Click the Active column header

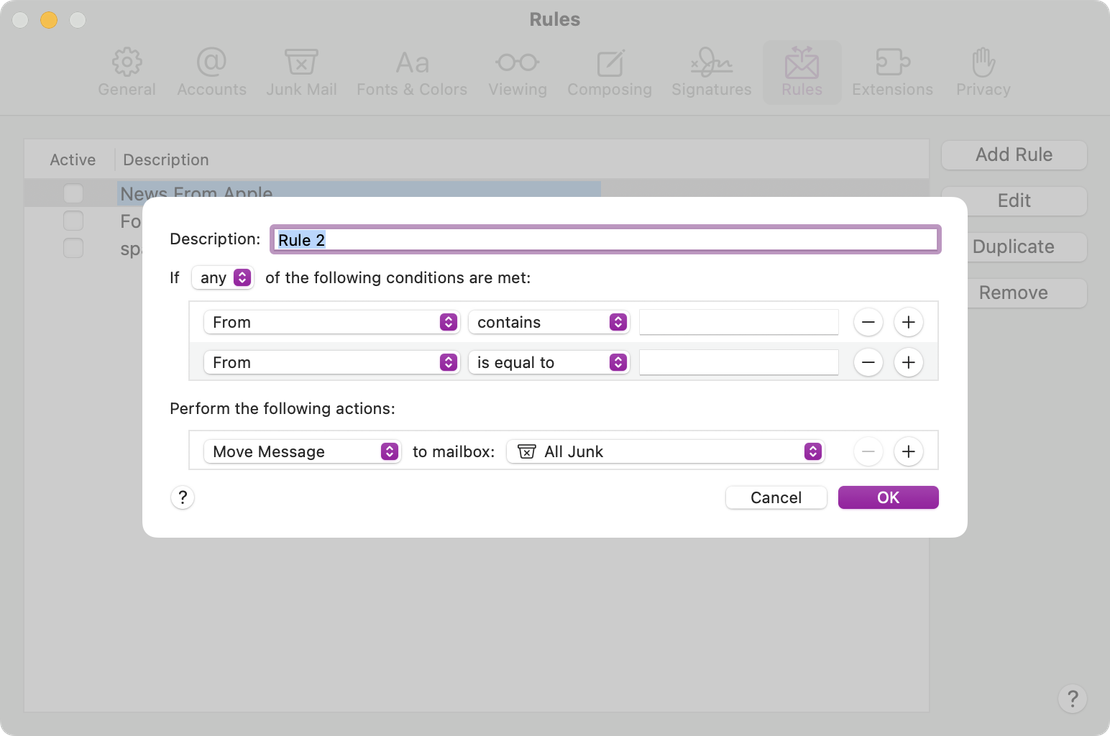[72, 160]
